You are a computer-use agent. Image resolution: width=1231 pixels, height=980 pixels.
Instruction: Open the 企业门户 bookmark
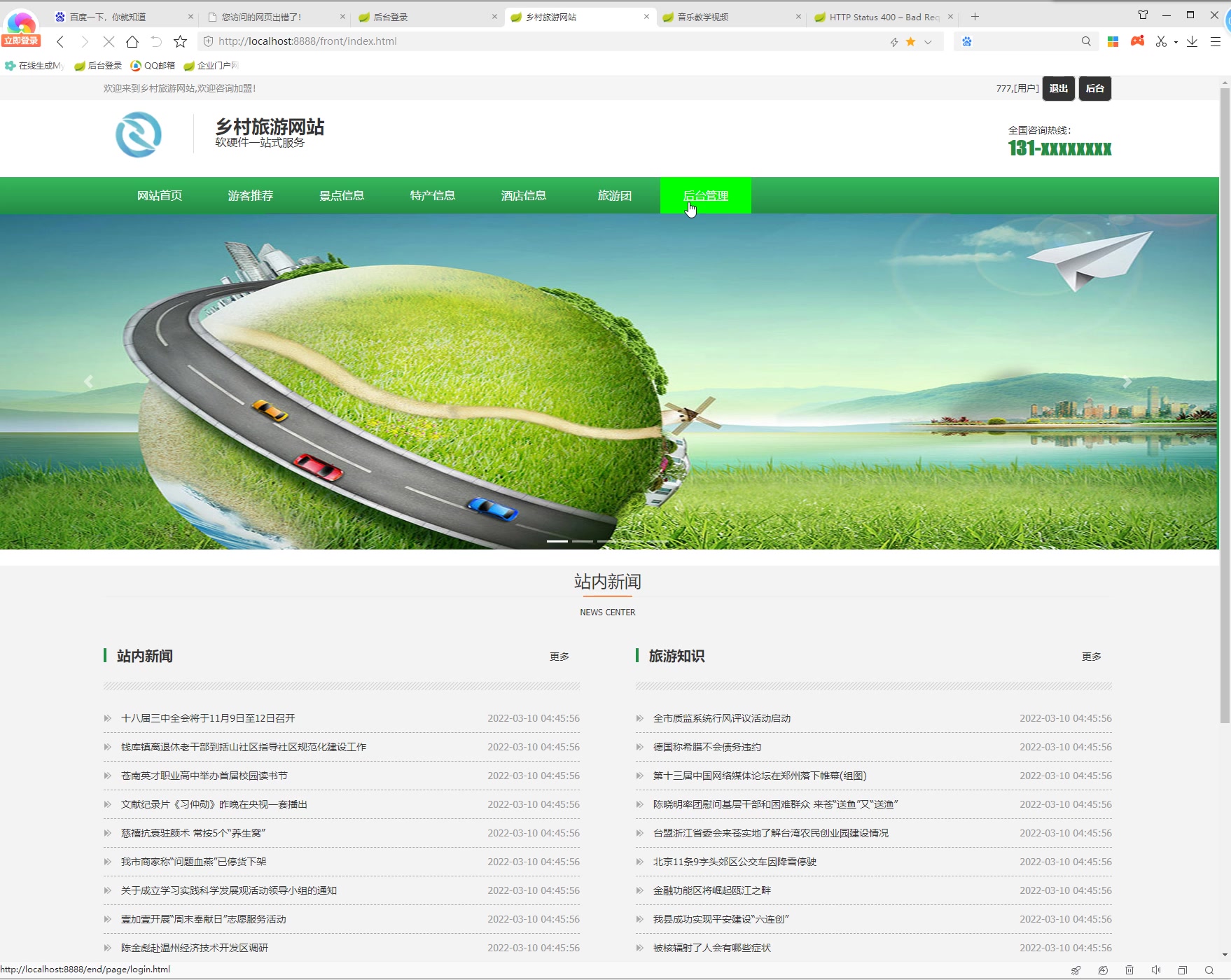click(211, 66)
